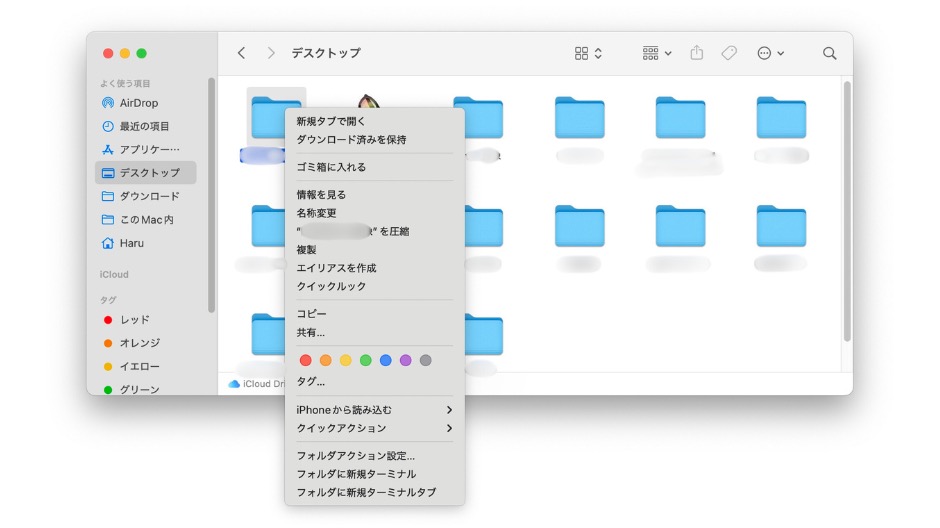Filter by the グリーン tag
940x528 pixels.
[146, 390]
